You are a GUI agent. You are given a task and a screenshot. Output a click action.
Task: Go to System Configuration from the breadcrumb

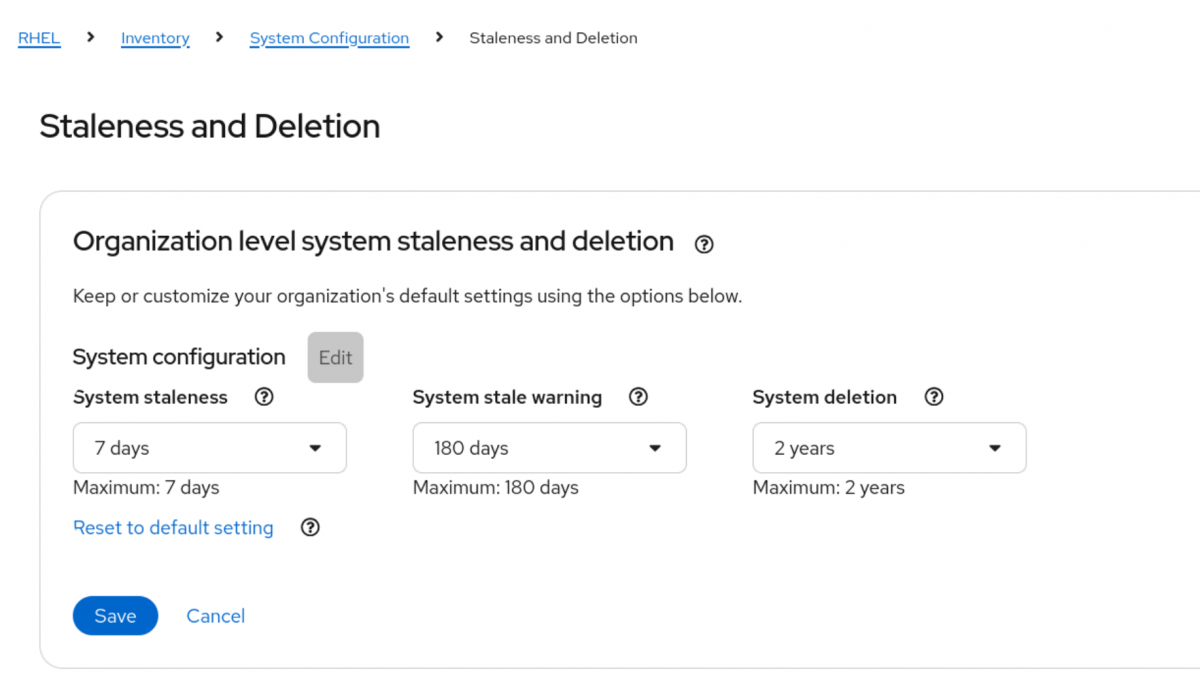(x=329, y=37)
